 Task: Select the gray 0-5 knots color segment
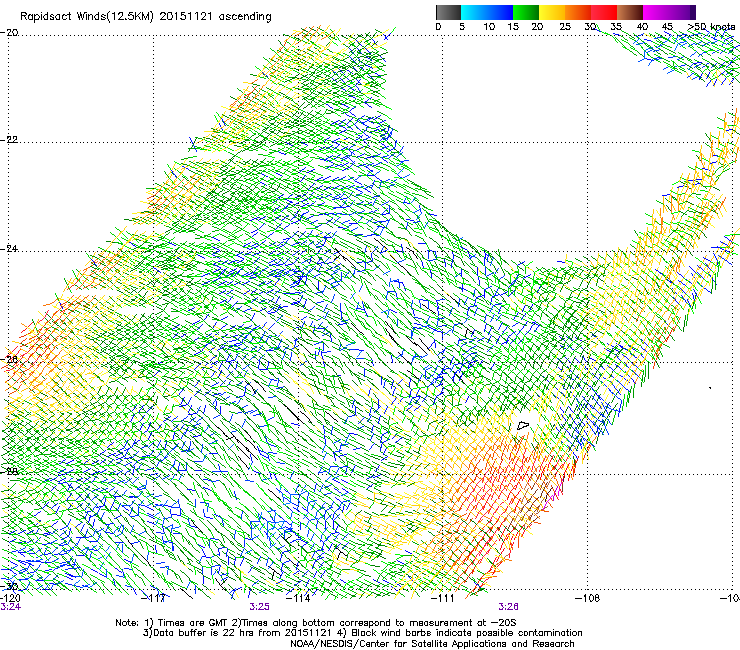click(x=448, y=12)
